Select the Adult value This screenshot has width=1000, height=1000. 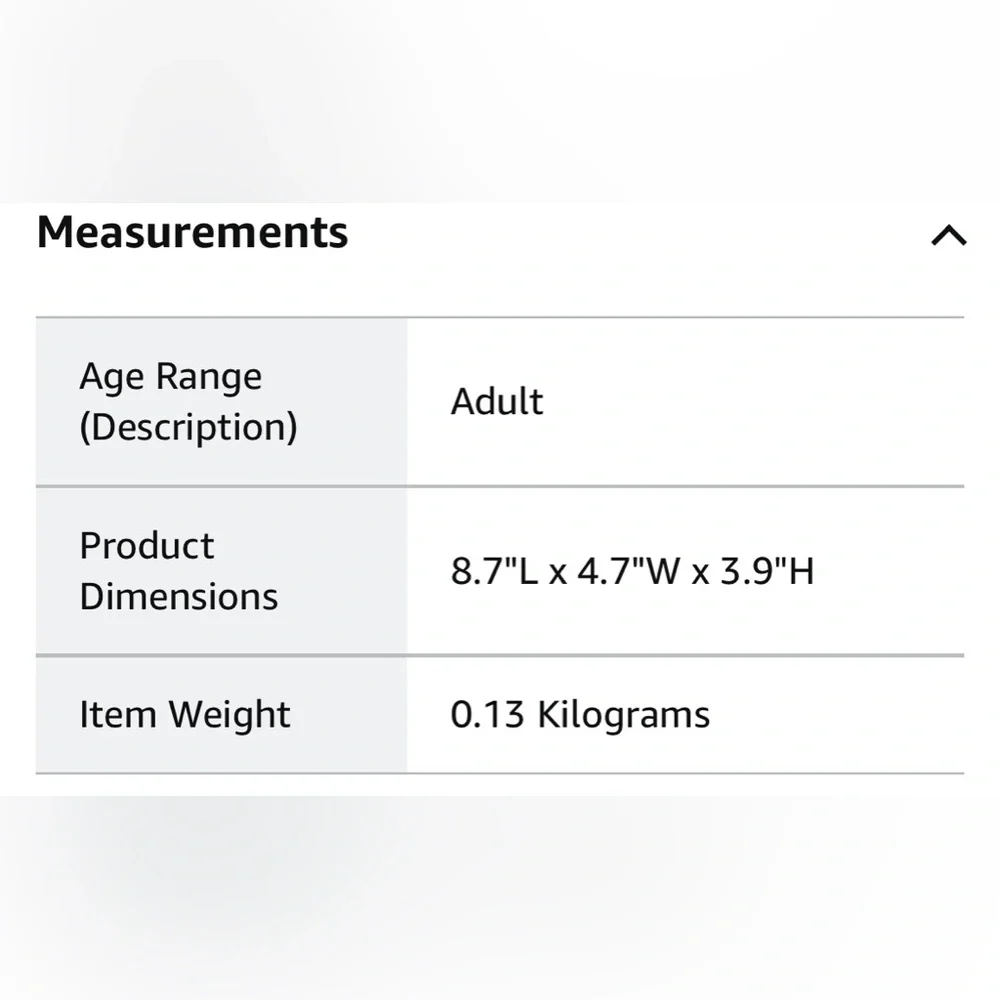[497, 402]
